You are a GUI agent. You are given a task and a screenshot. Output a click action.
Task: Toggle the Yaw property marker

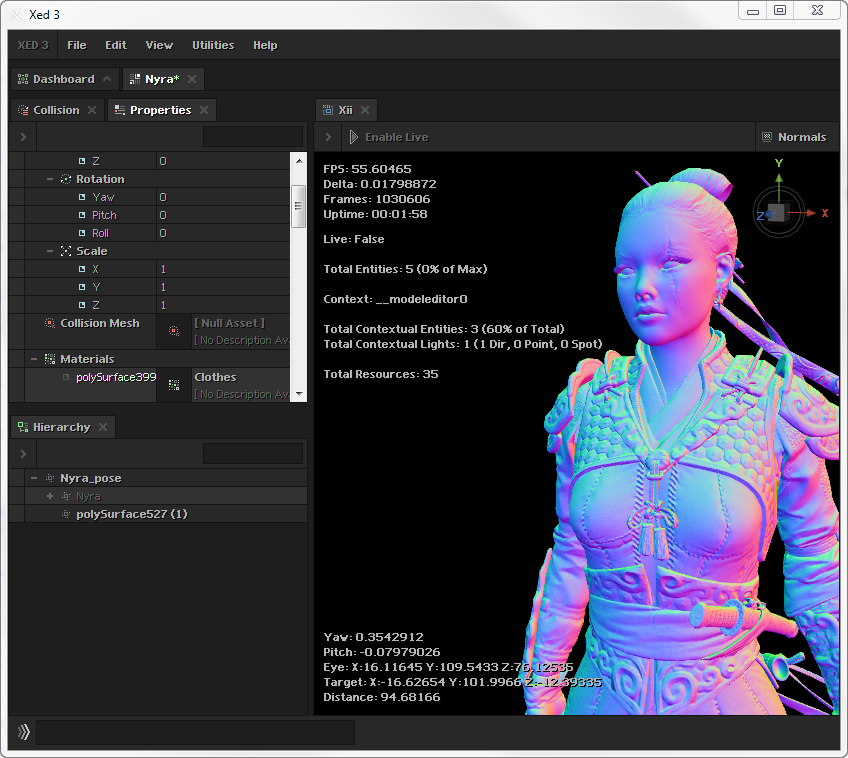click(x=82, y=197)
